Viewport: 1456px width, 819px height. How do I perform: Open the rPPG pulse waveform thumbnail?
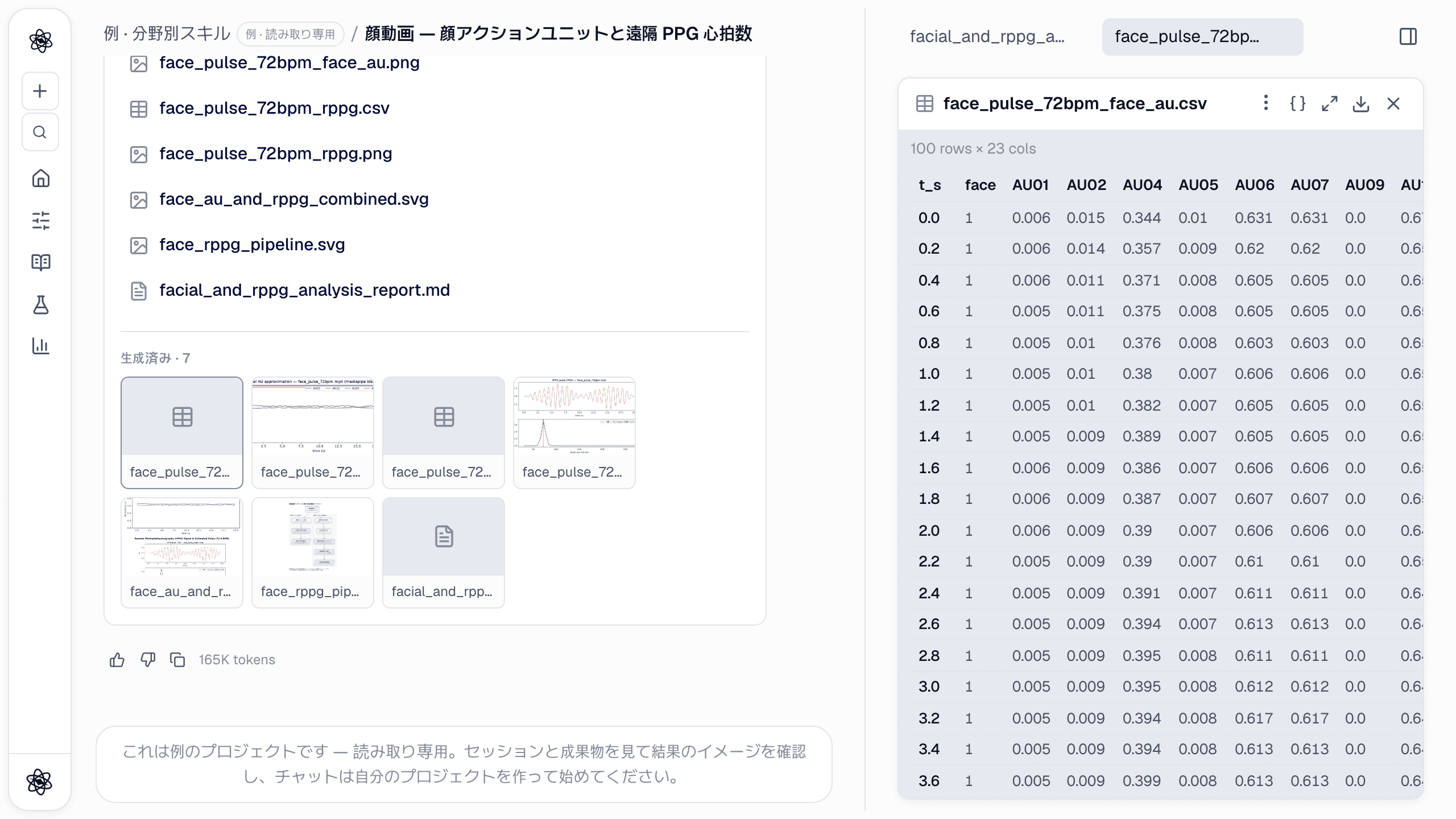pyautogui.click(x=574, y=432)
